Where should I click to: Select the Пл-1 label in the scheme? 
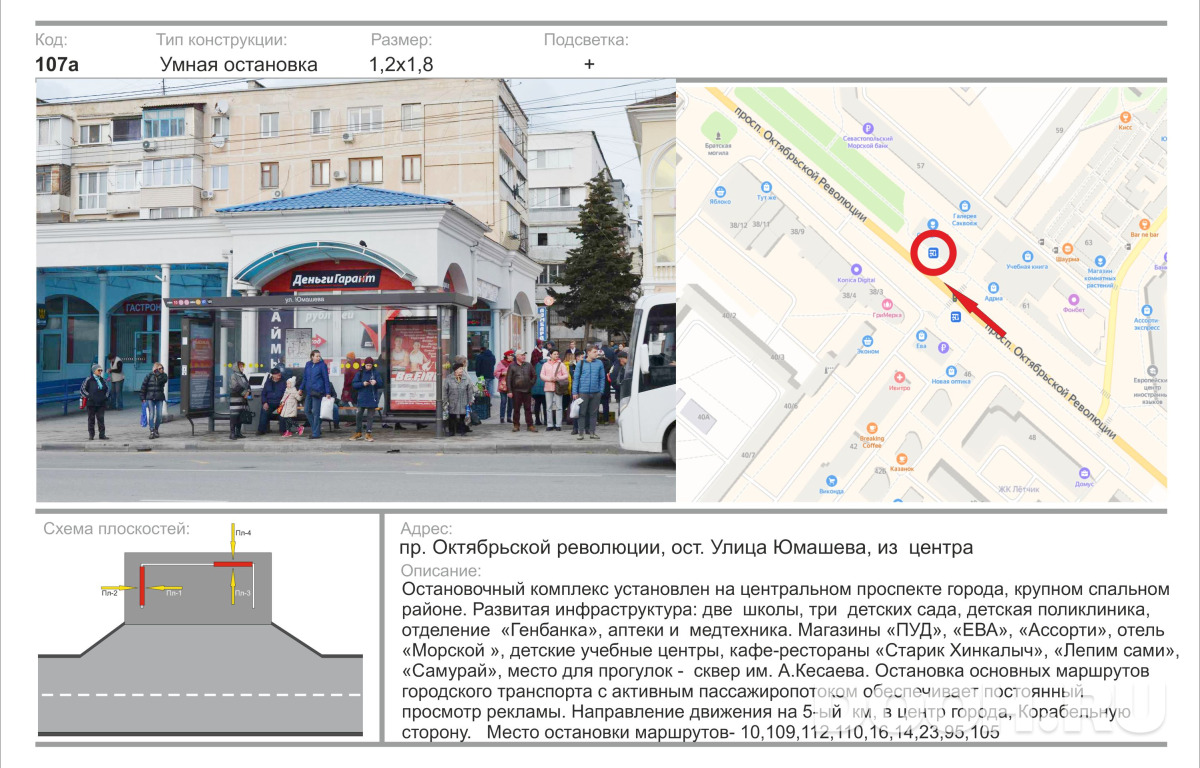[x=173, y=593]
